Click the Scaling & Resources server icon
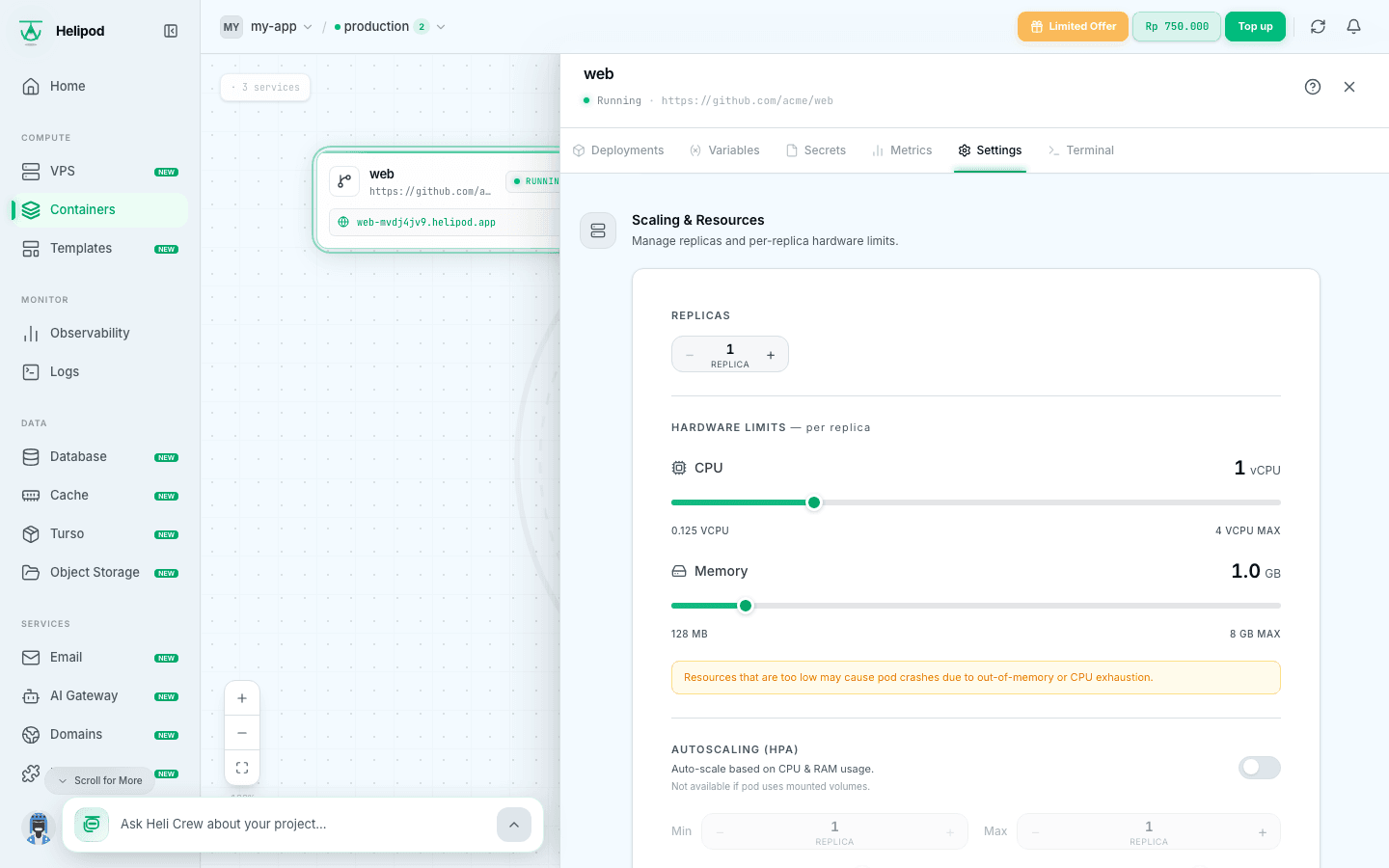Screen dimensions: 1389x868 598,231
